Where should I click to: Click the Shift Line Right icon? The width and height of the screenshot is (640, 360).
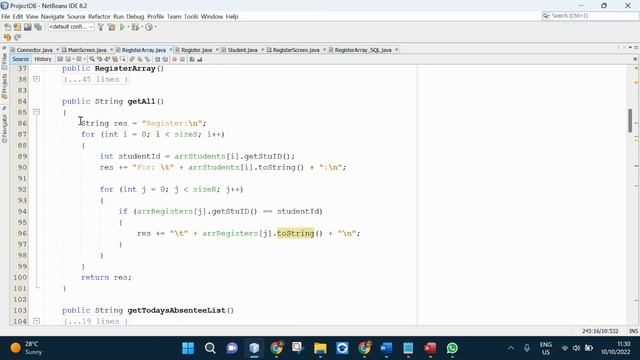click(165, 59)
